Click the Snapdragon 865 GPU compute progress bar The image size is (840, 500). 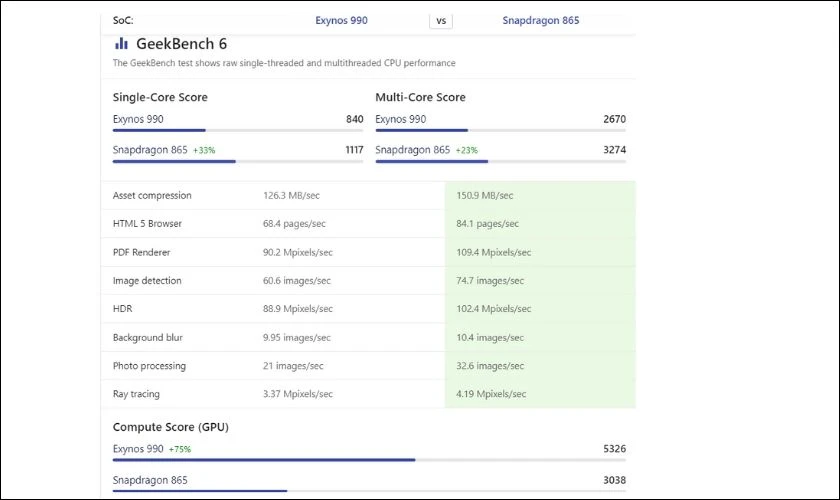pyautogui.click(x=369, y=491)
